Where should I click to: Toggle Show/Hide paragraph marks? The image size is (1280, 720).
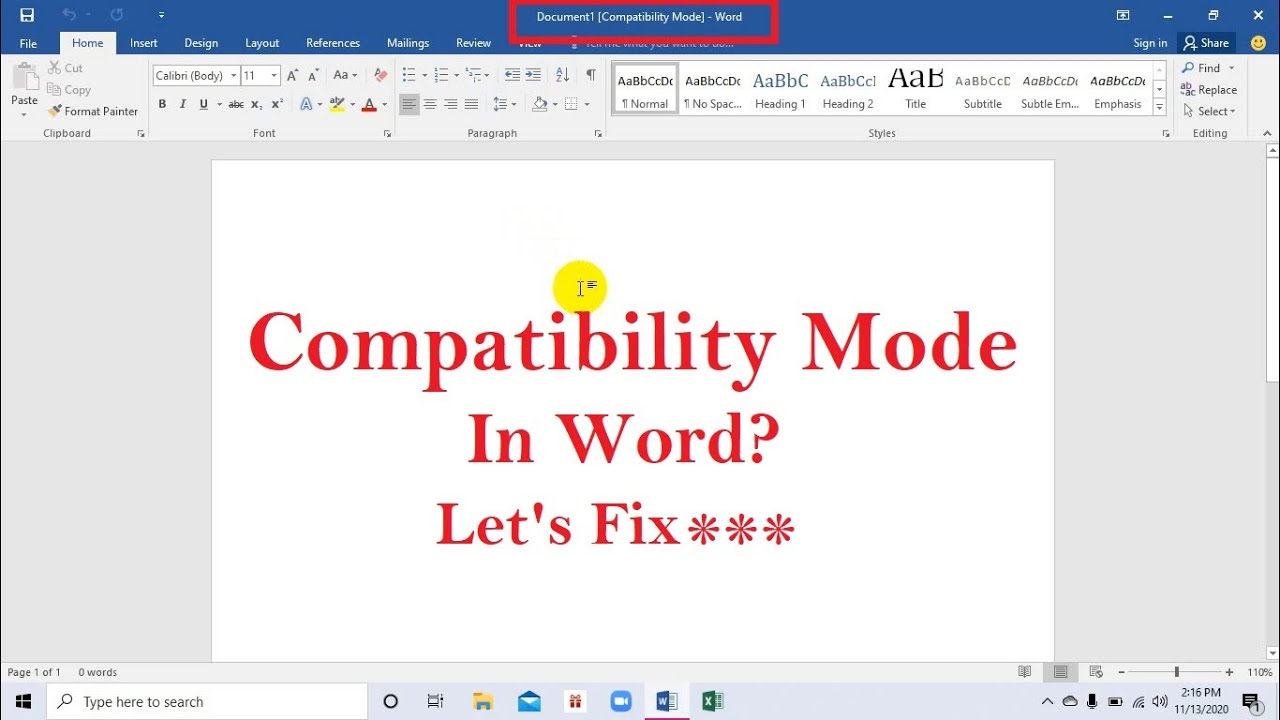click(x=591, y=76)
